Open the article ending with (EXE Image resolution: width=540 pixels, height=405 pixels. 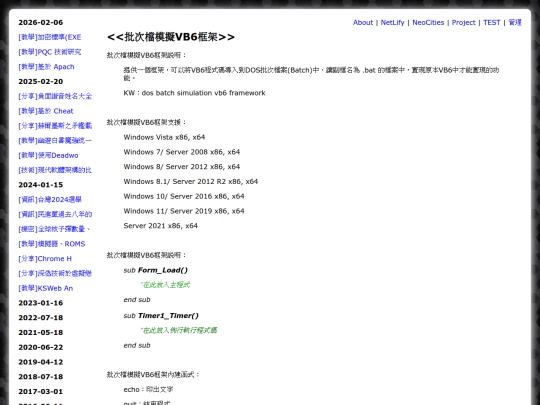pyautogui.click(x=50, y=37)
